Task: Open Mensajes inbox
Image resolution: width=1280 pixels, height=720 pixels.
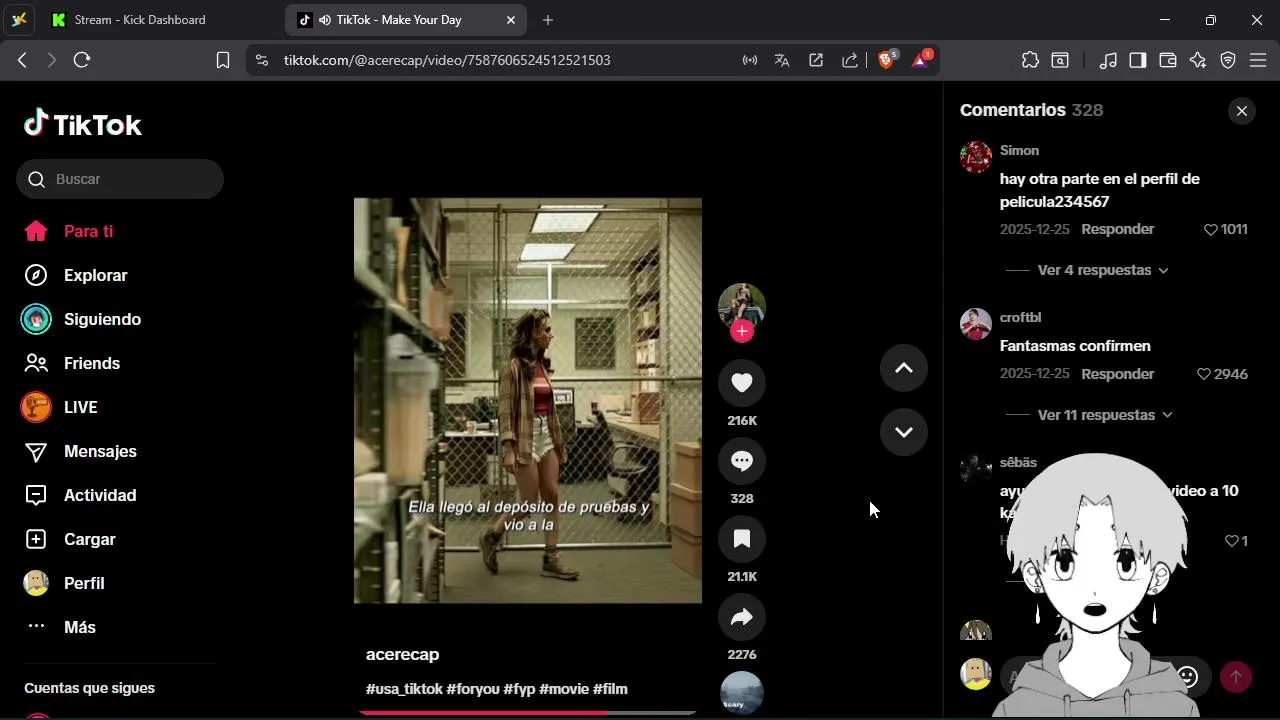Action: point(80,451)
